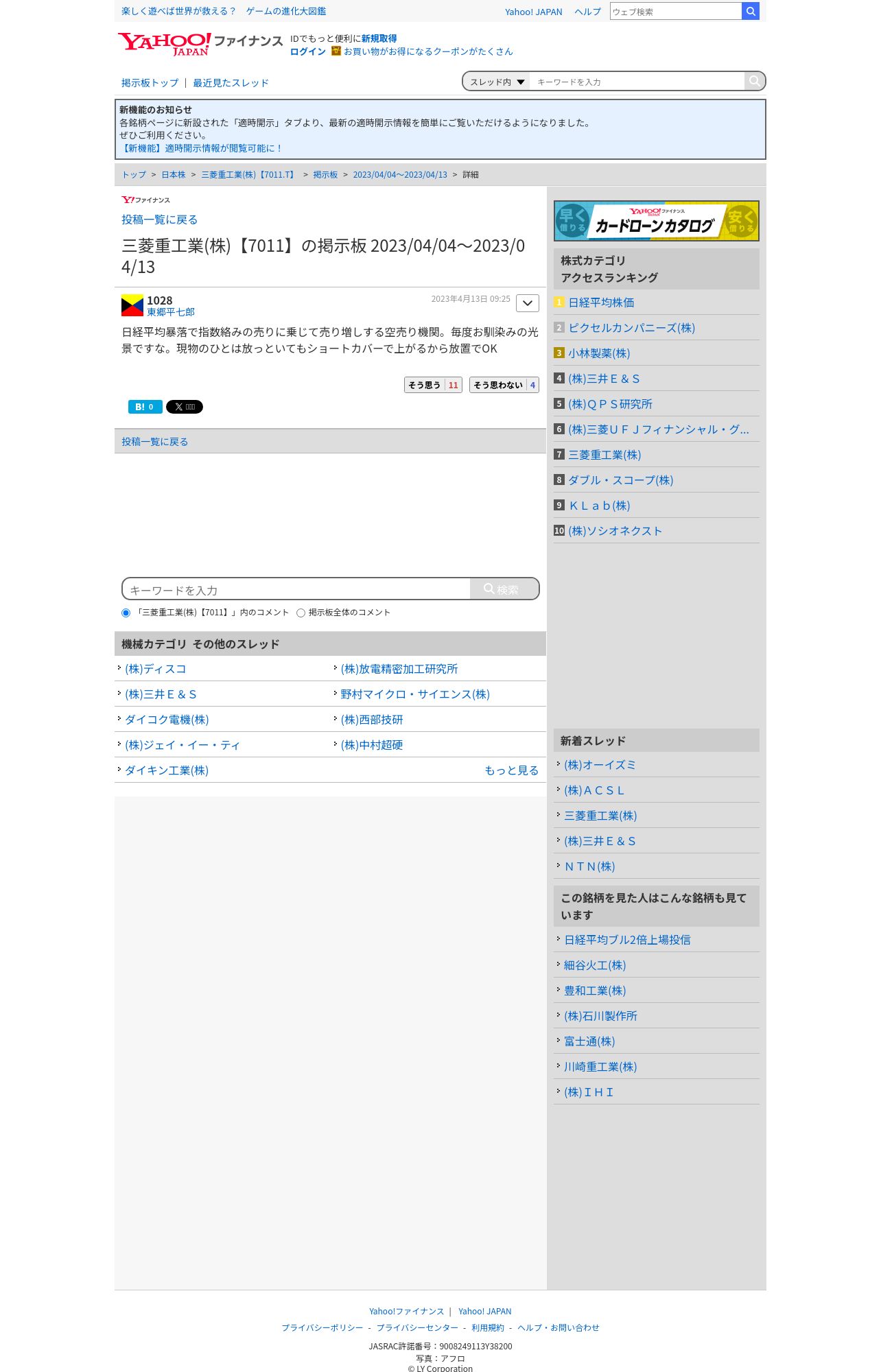This screenshot has height=1372, width=881.
Task: Open new thread (株)オーイズミ
Action: 600,765
